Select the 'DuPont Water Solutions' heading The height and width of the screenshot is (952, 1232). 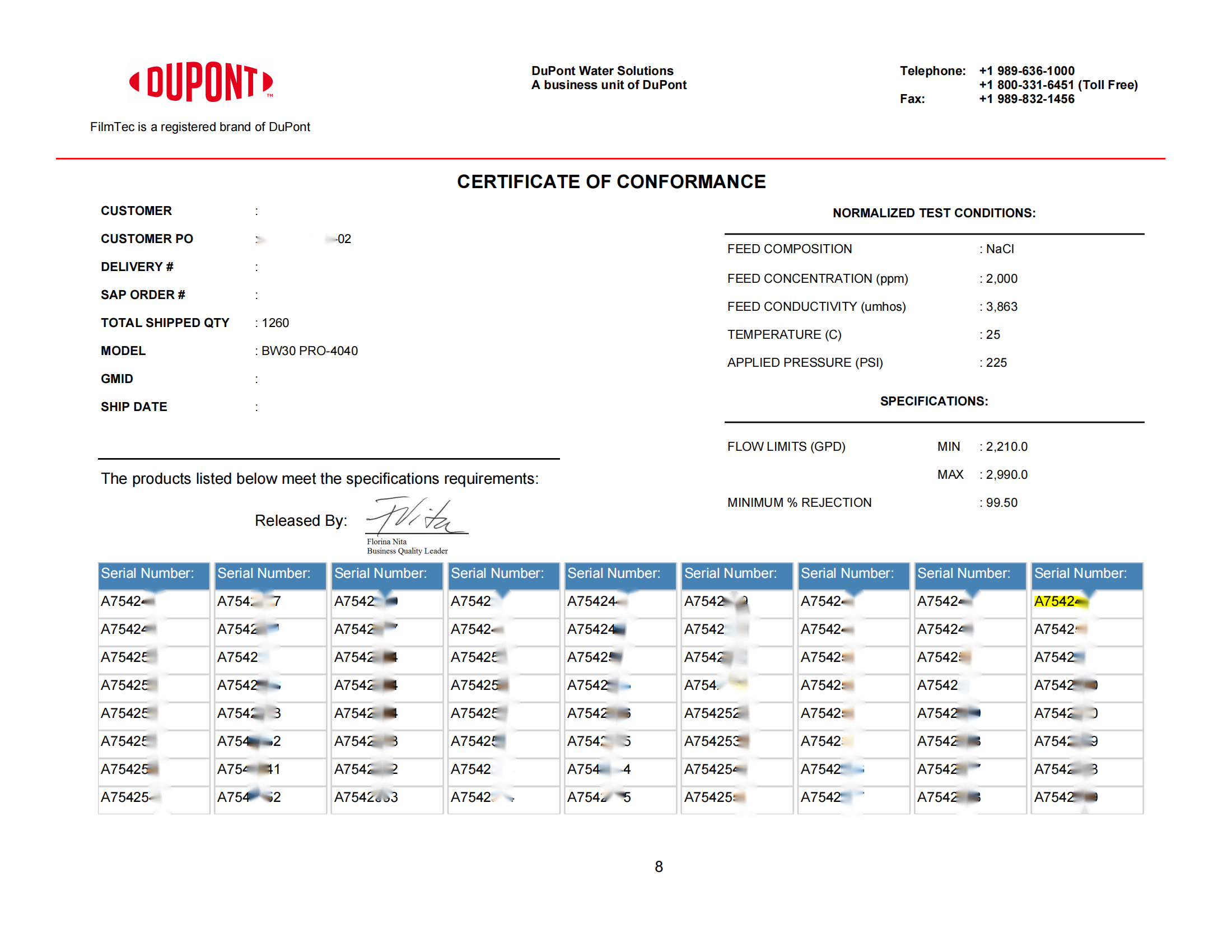pyautogui.click(x=602, y=71)
